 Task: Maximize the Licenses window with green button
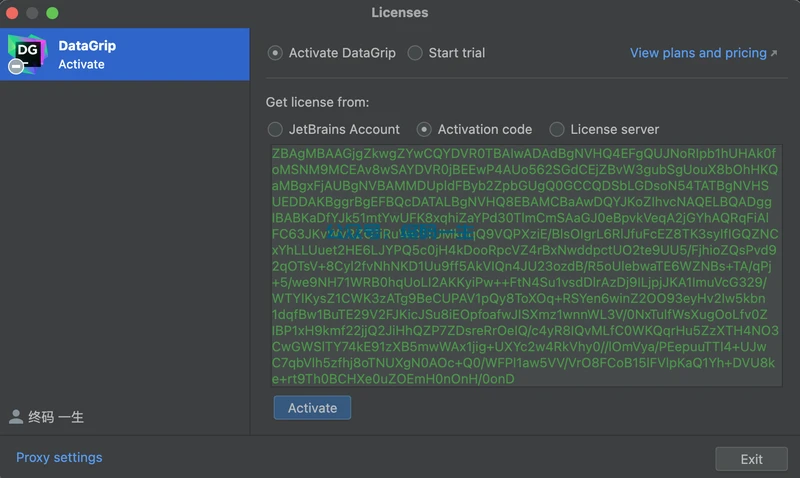52,13
